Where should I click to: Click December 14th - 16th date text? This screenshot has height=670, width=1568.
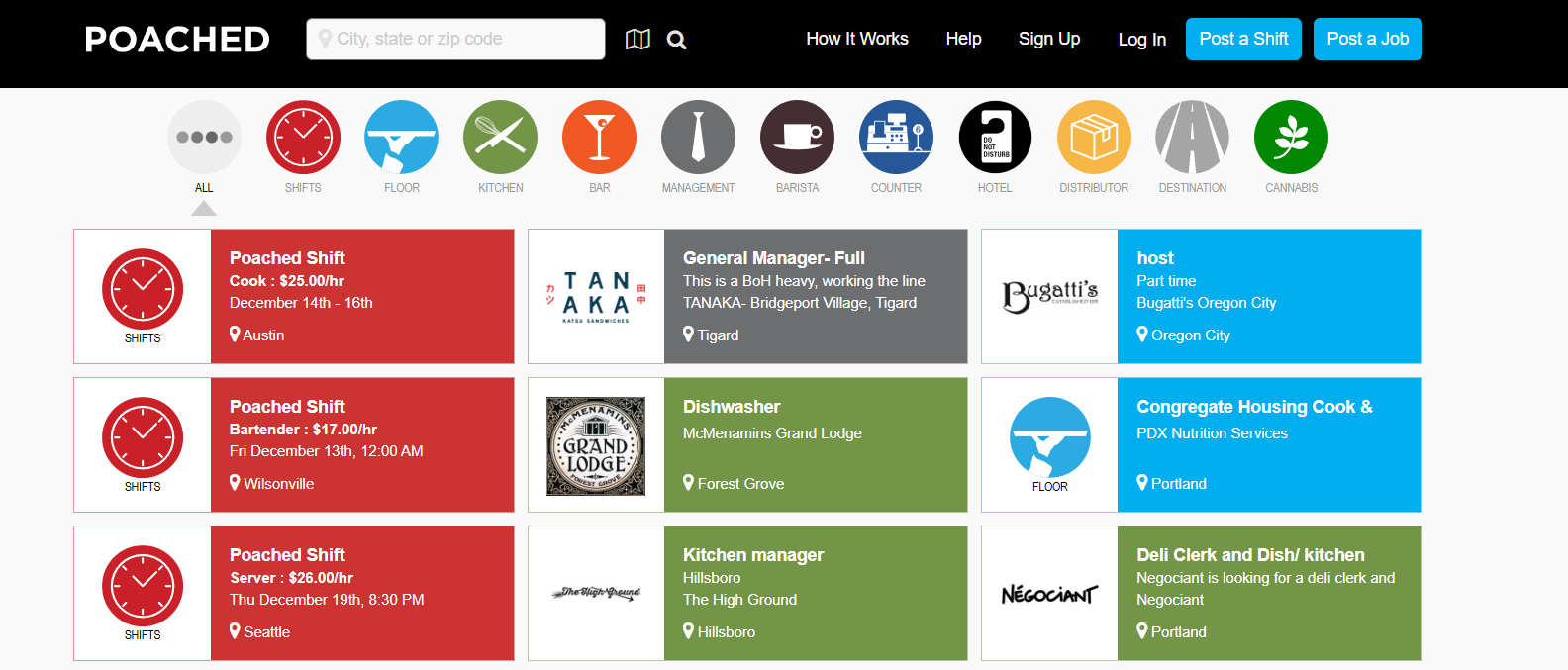pos(301,303)
